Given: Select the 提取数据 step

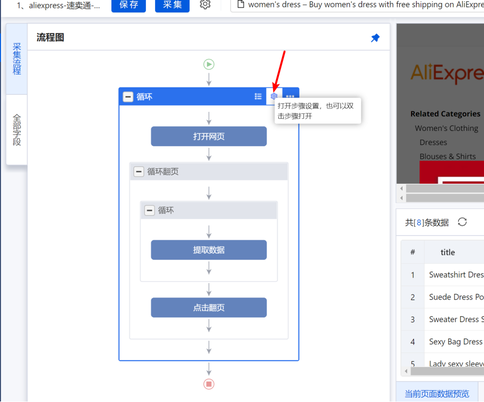Looking at the screenshot, I should tap(209, 250).
